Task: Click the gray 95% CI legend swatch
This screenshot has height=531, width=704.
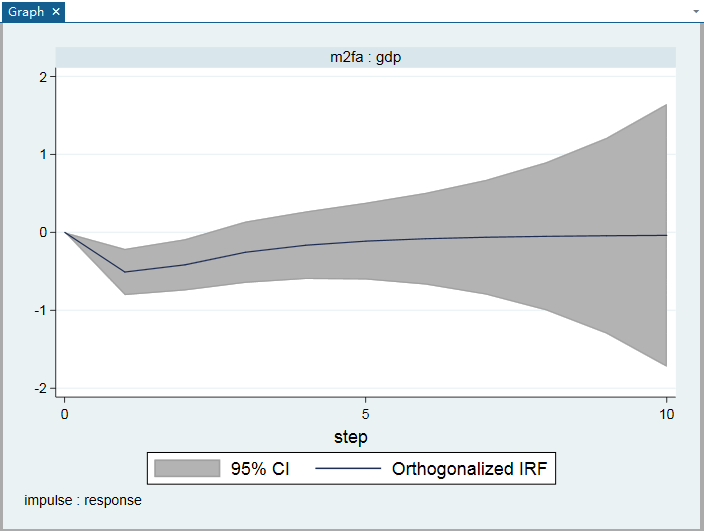Action: pos(186,468)
